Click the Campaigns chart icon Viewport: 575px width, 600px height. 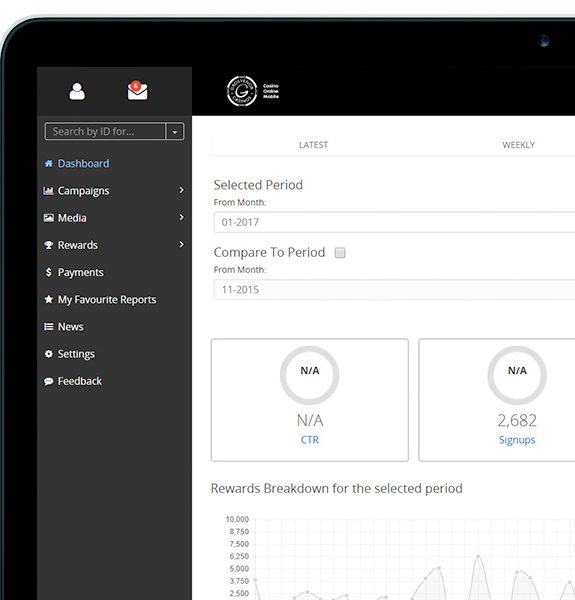(48, 191)
